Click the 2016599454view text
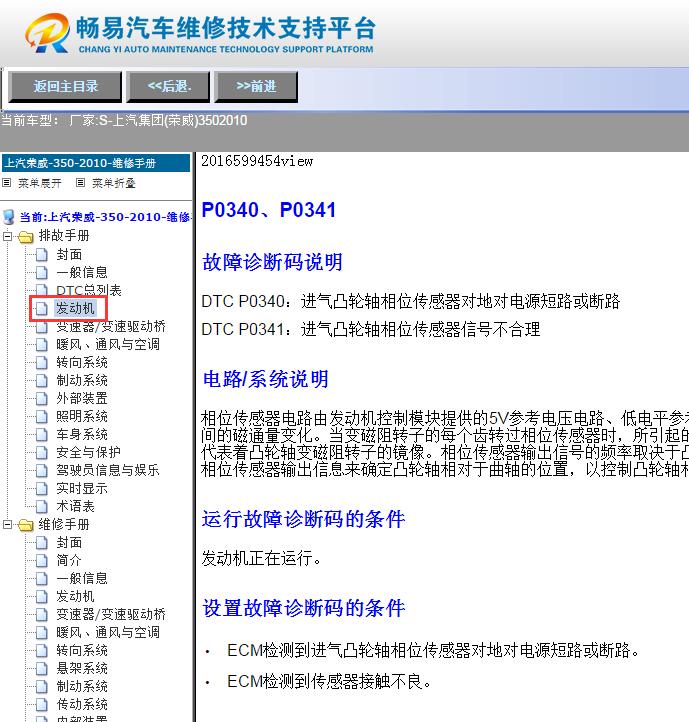Viewport: 689px width, 722px height. coord(257,161)
